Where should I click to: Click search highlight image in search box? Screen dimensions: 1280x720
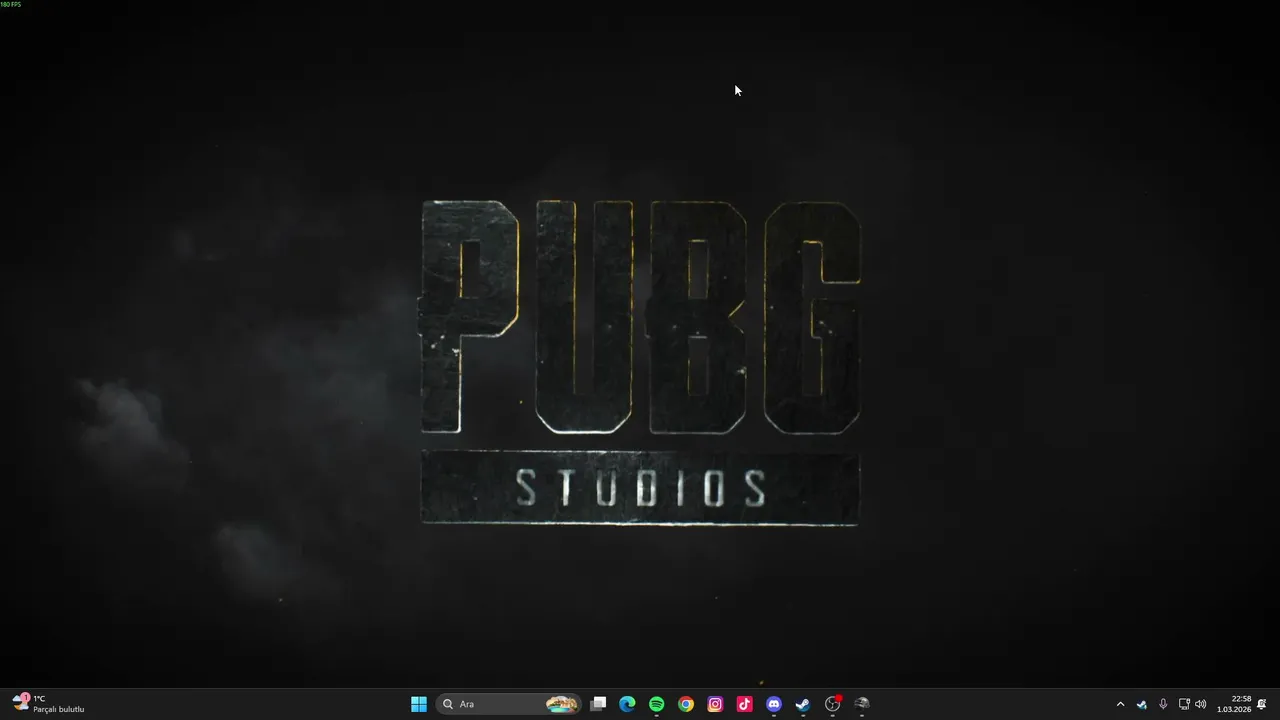[562, 704]
